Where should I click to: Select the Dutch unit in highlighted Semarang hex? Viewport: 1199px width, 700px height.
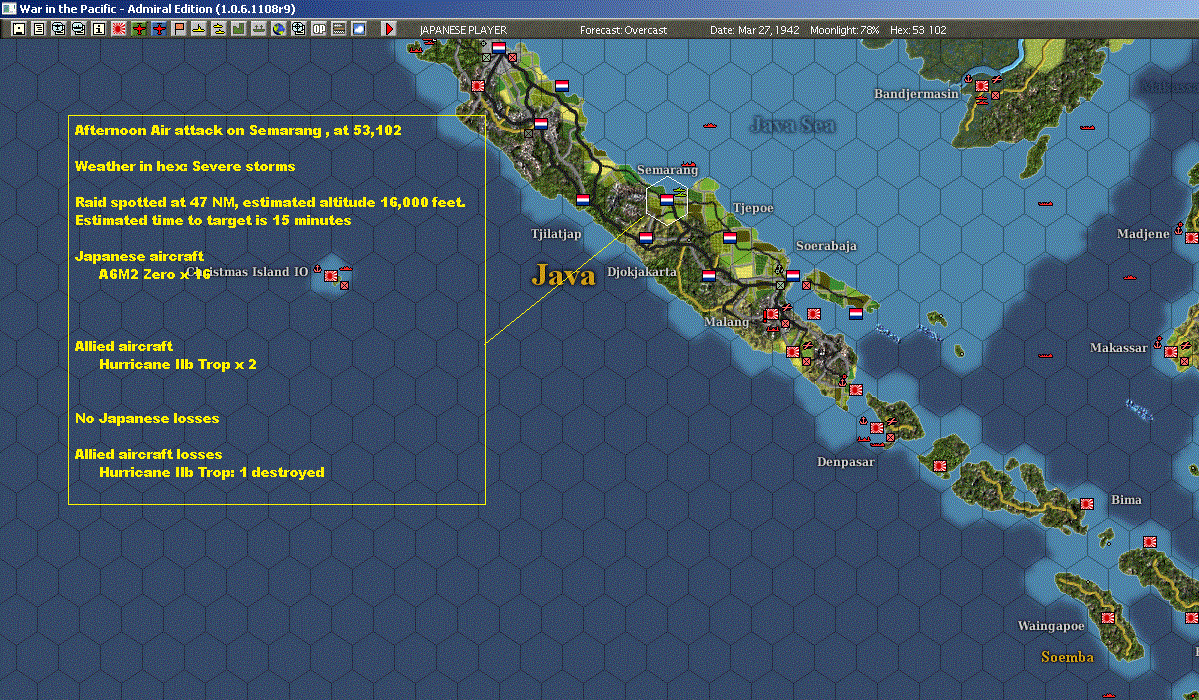[x=667, y=200]
